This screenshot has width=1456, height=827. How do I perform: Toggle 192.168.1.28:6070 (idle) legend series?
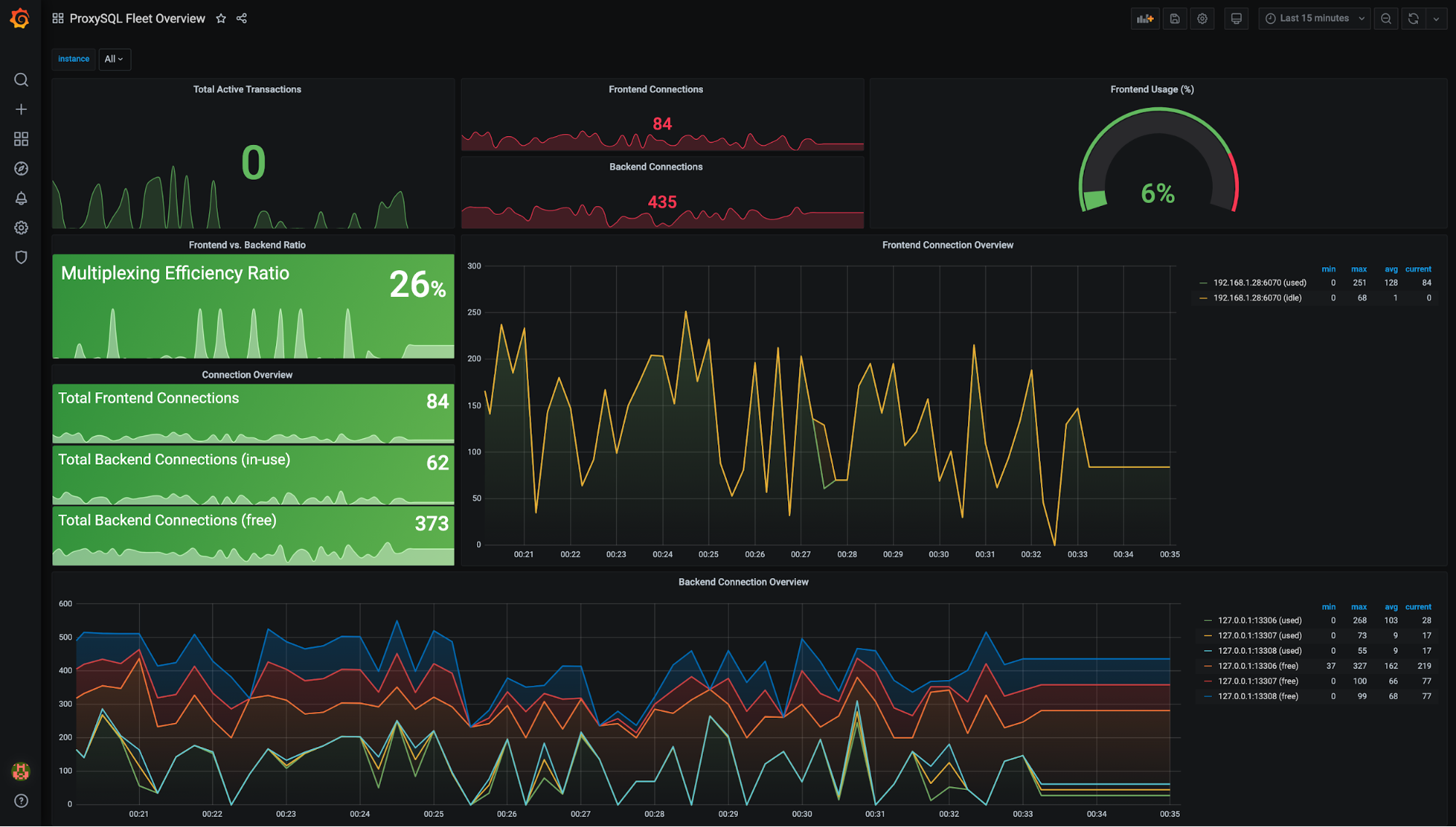click(x=1256, y=298)
